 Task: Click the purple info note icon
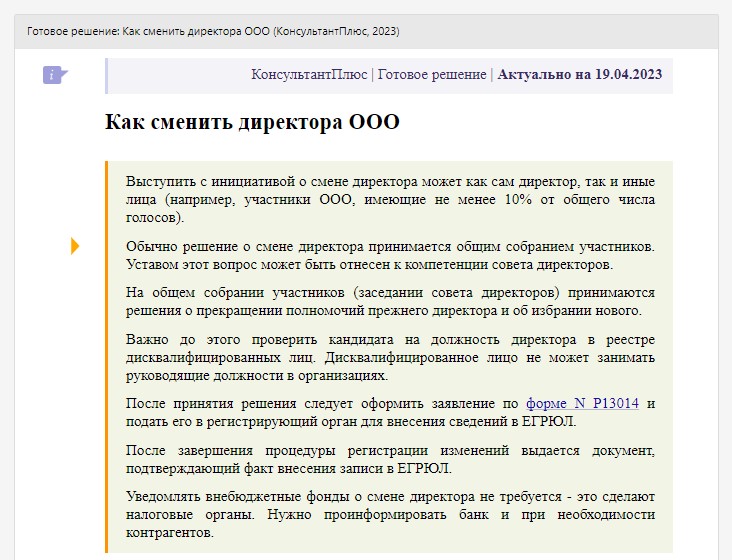(55, 75)
